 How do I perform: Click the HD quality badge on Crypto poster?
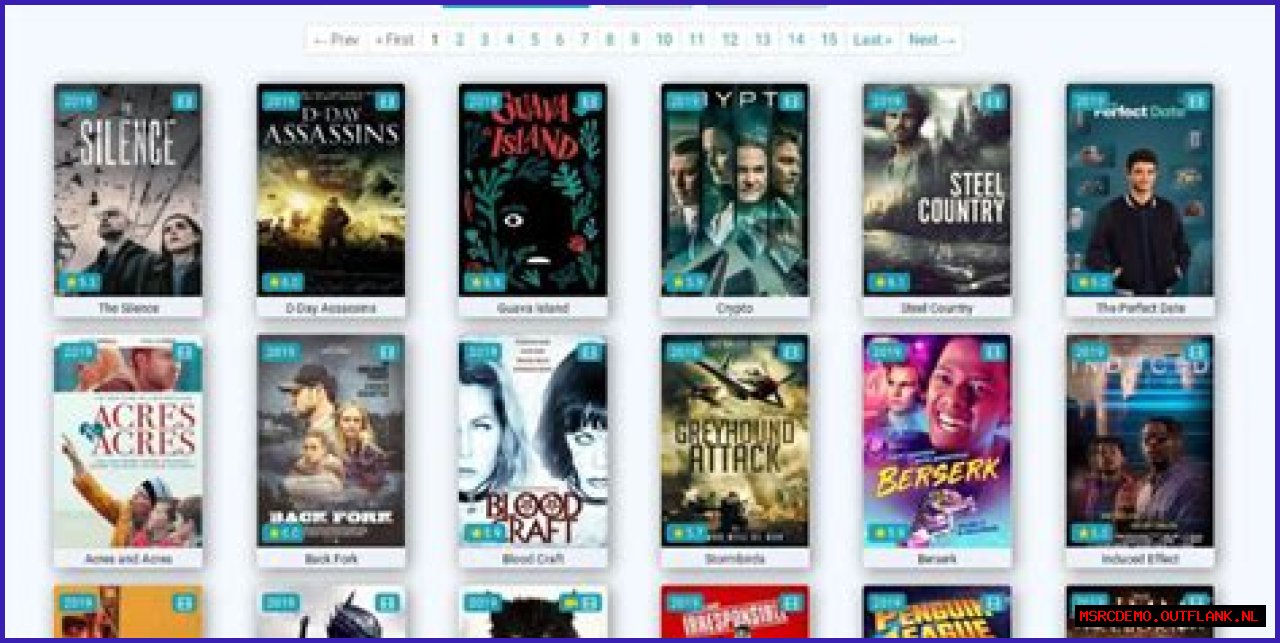pos(791,101)
